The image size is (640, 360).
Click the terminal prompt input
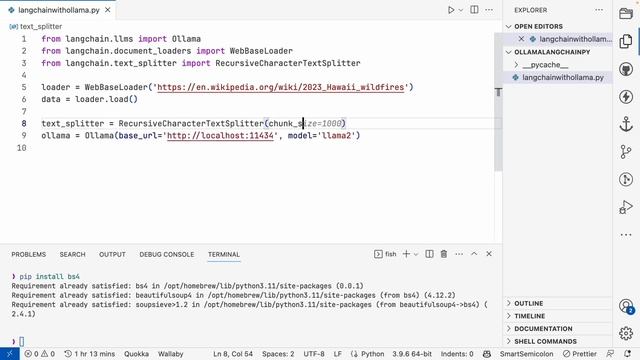22,341
